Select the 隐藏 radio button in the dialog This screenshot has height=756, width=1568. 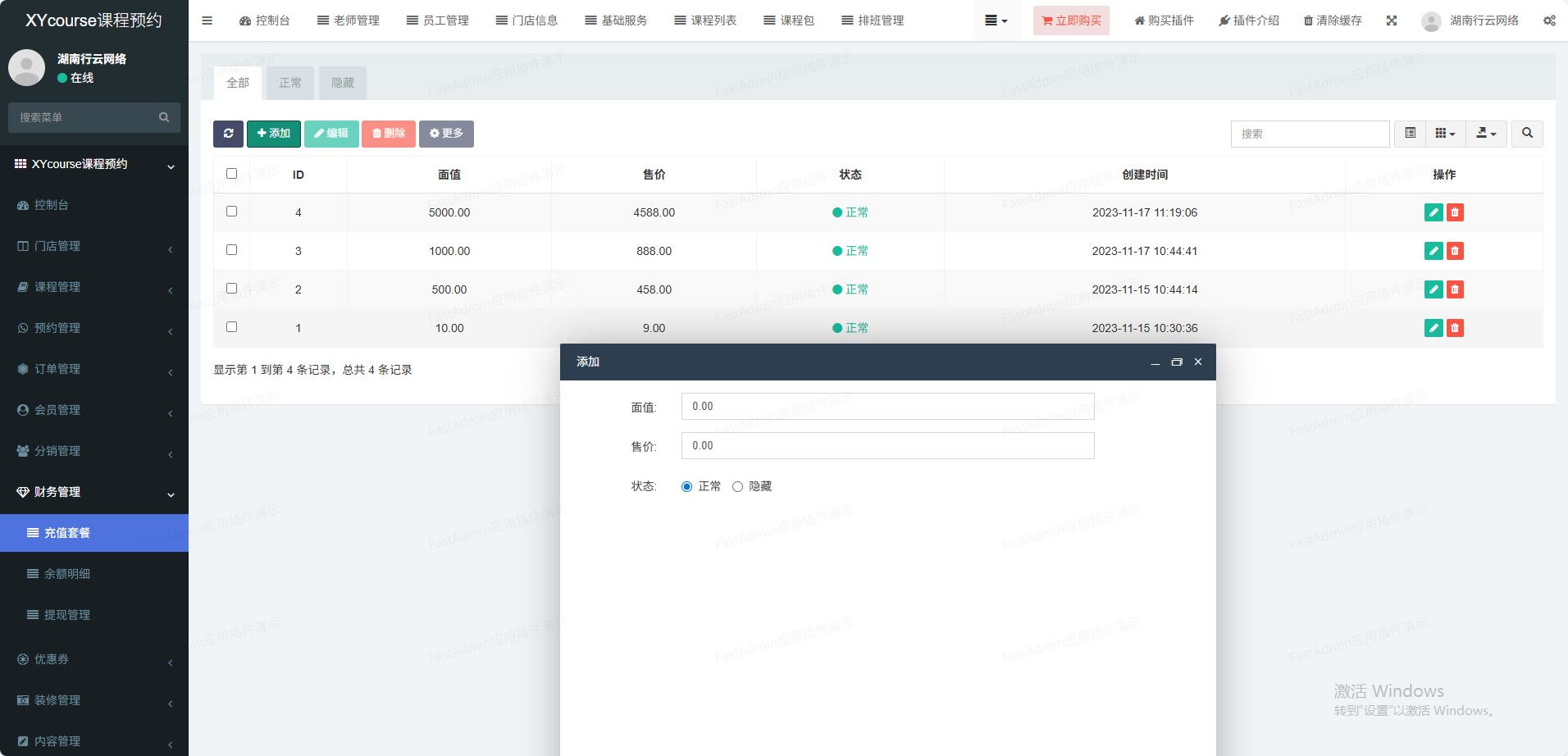[x=737, y=487]
